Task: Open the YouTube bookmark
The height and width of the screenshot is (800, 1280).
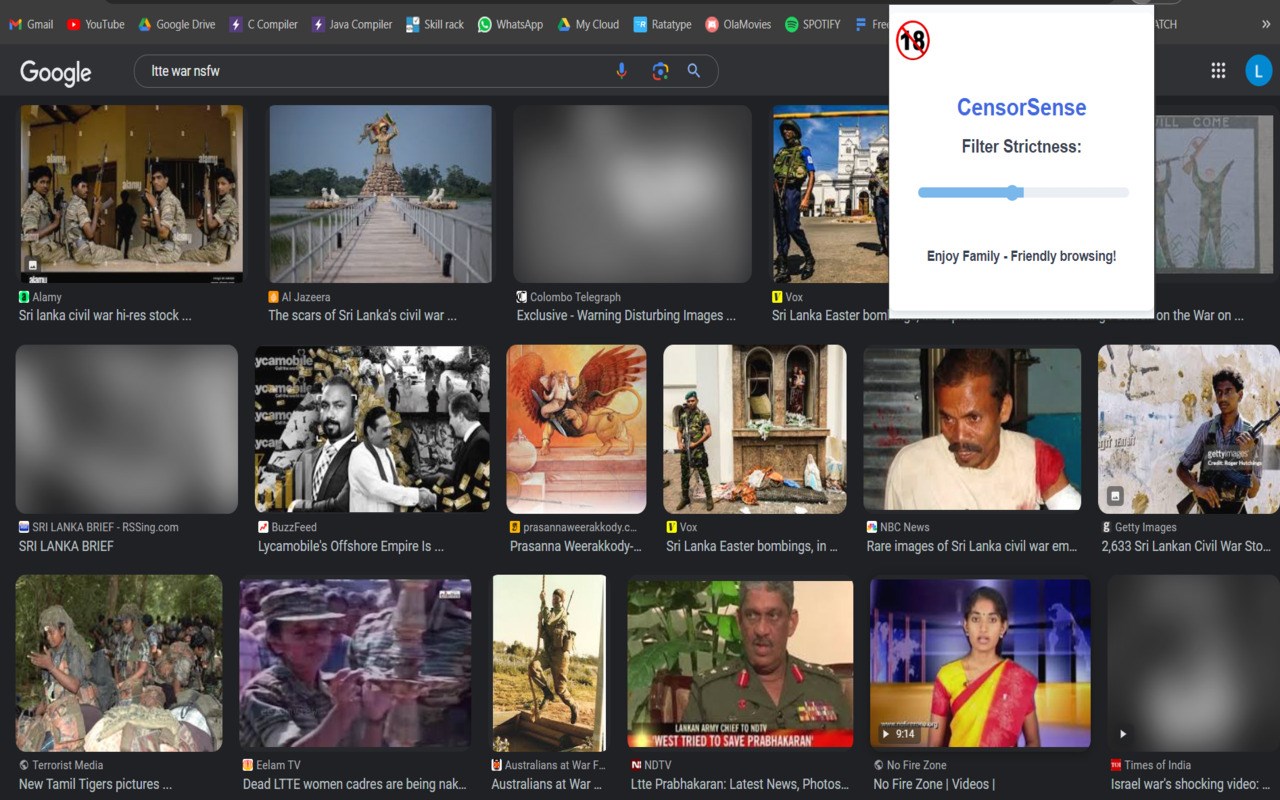Action: pos(96,24)
